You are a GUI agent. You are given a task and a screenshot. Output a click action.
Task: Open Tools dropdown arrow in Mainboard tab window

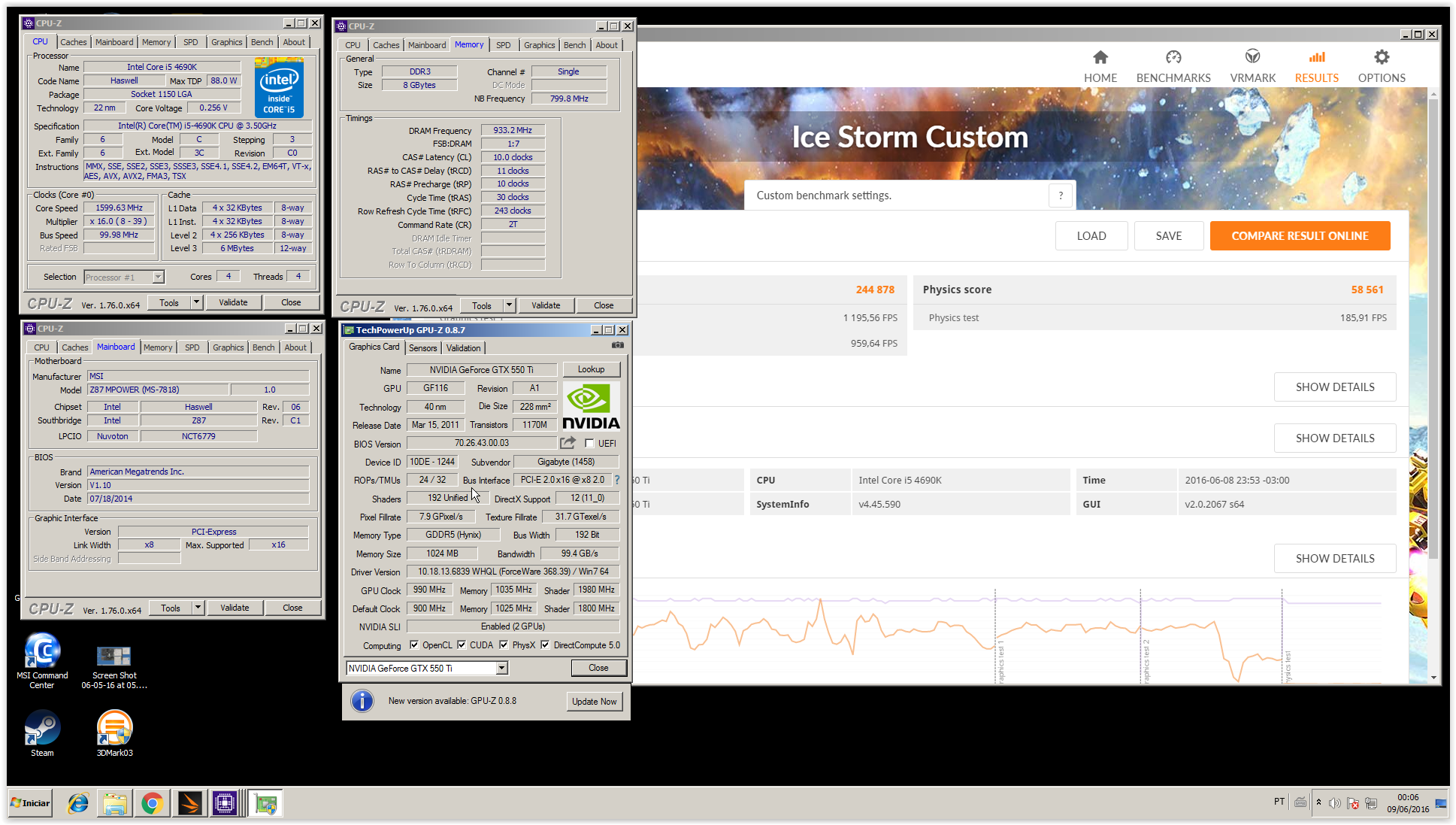[198, 608]
